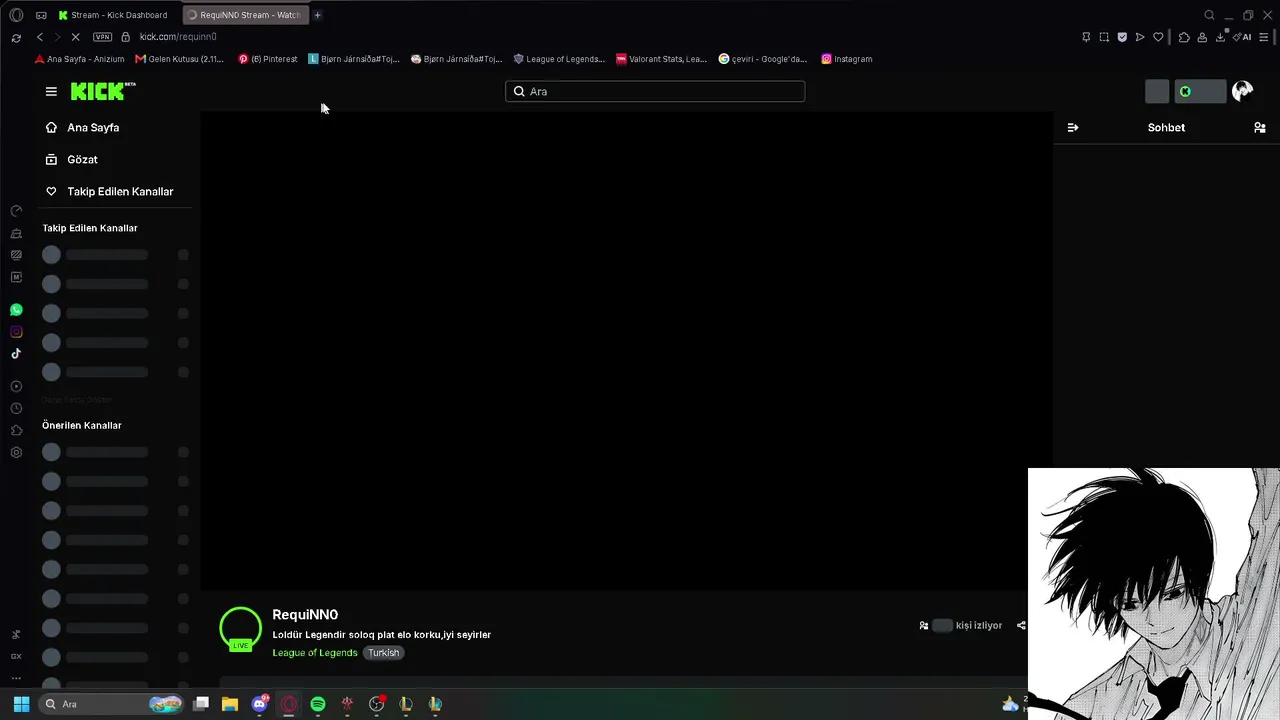The image size is (1280, 720).
Task: Open the AI assistant button
Action: coord(1242,37)
